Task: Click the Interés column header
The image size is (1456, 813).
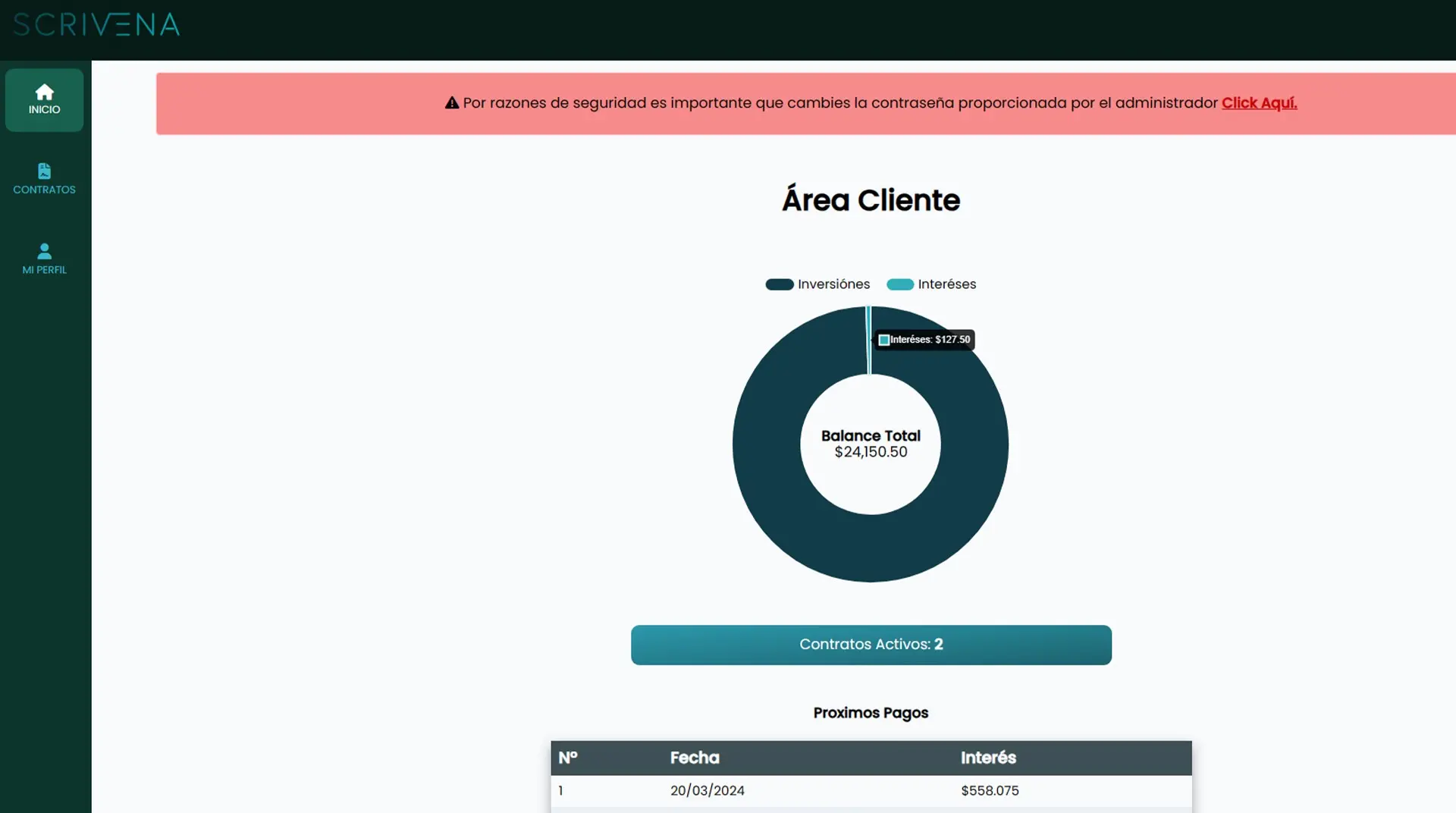Action: pos(988,758)
